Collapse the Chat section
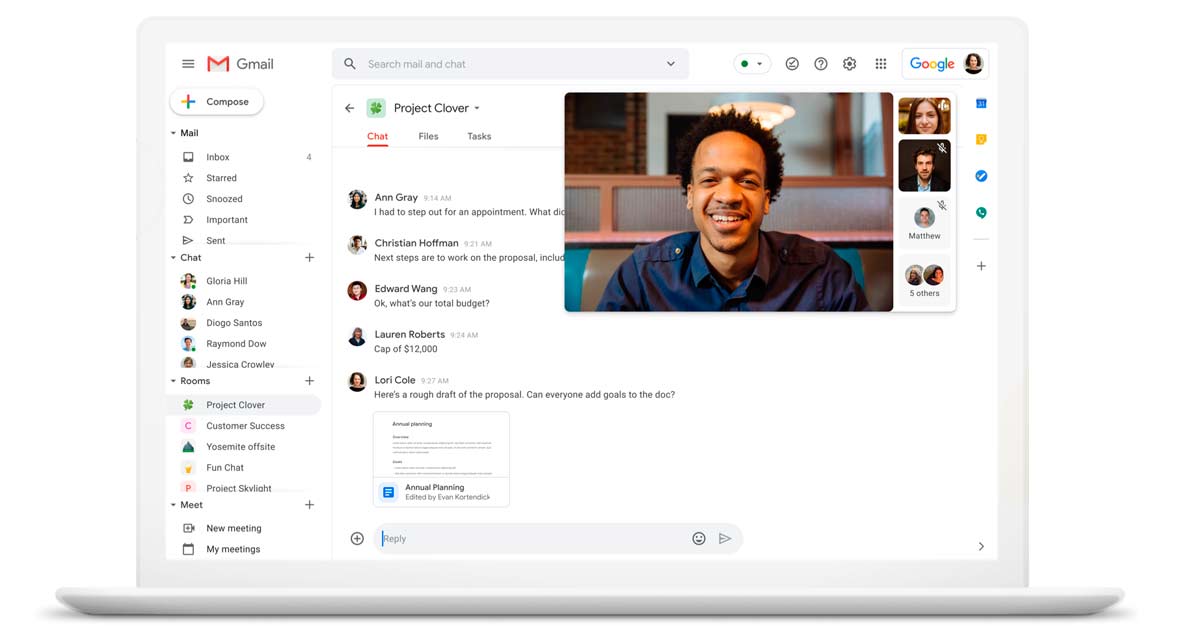Image resolution: width=1200 pixels, height=630 pixels. click(x=173, y=258)
